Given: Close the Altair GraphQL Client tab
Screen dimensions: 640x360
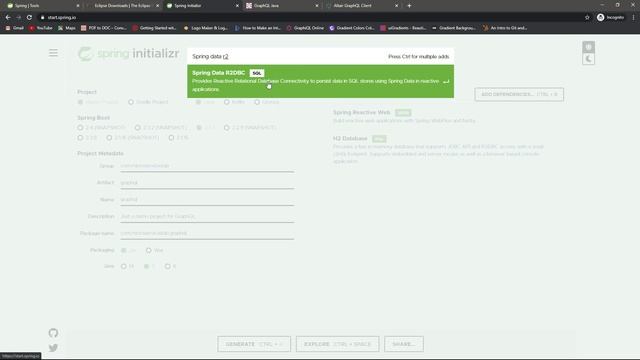Looking at the screenshot, I should point(396,6).
